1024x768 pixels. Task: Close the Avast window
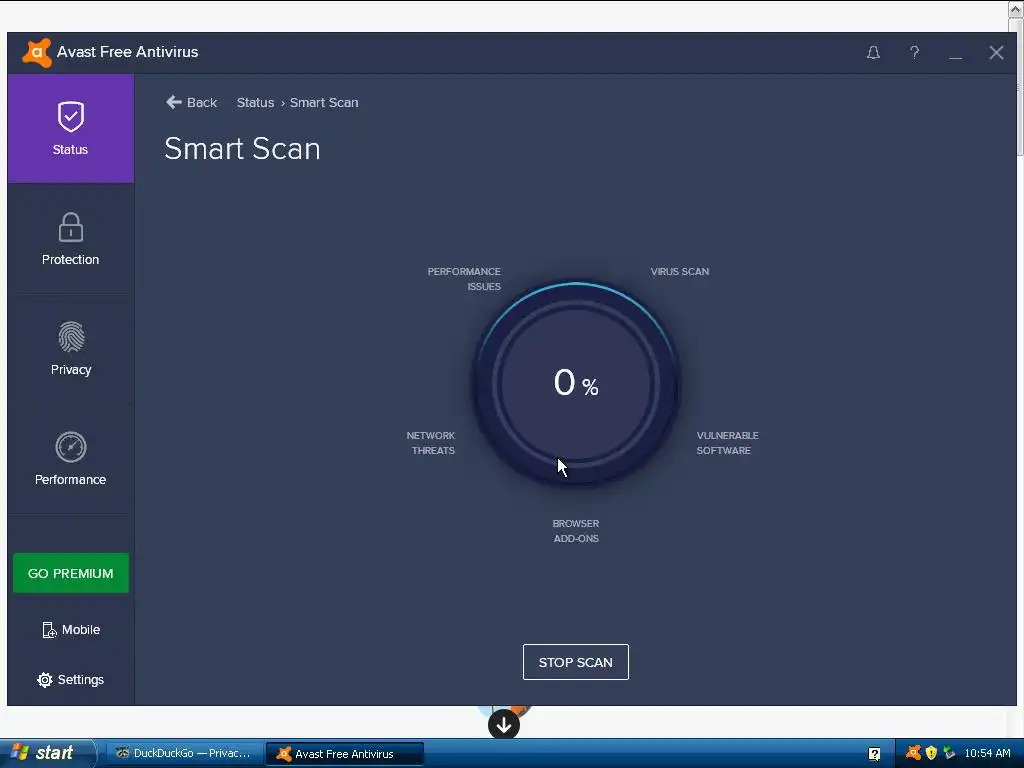pos(996,52)
